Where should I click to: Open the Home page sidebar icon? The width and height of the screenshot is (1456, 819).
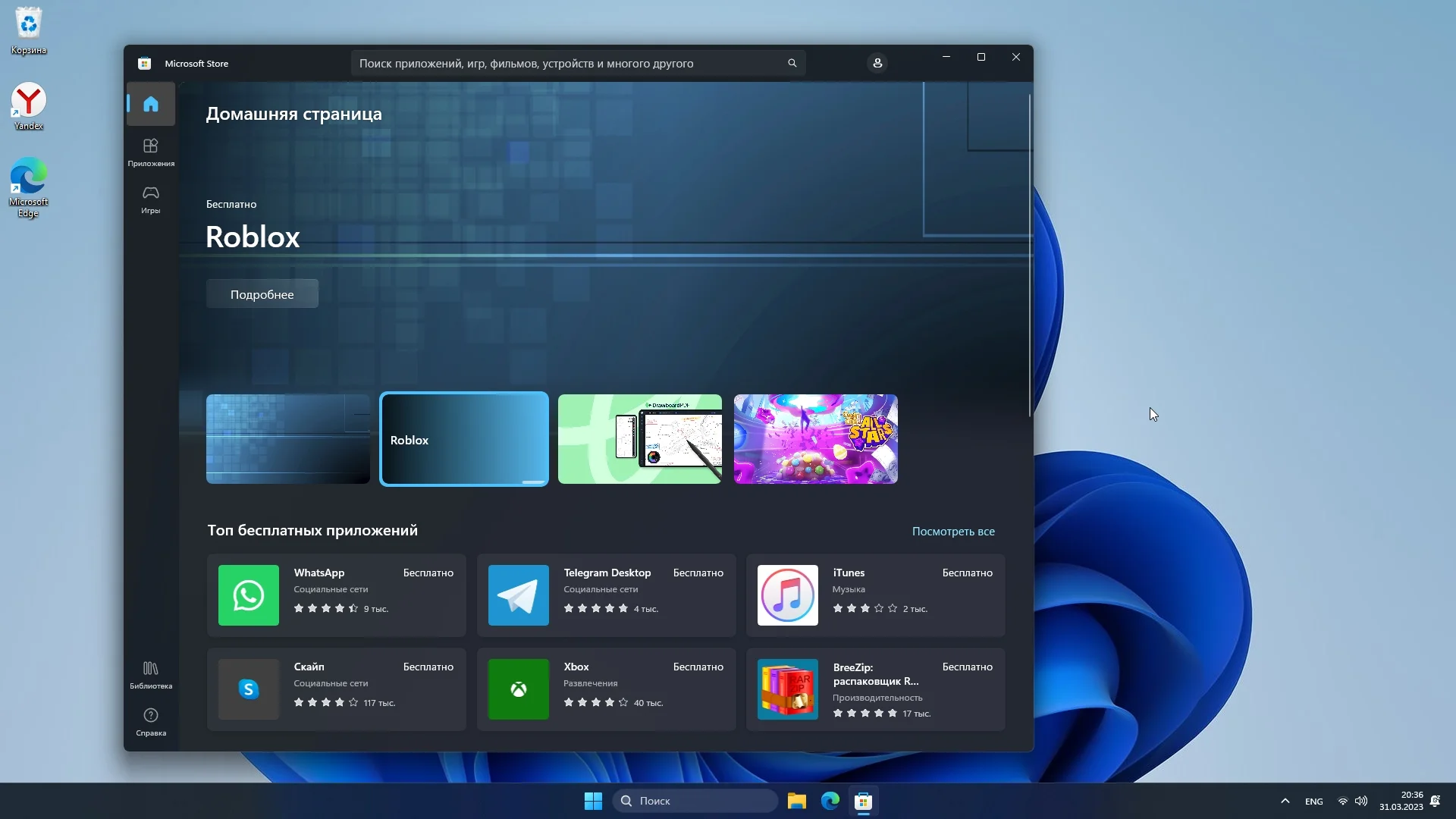[x=150, y=104]
